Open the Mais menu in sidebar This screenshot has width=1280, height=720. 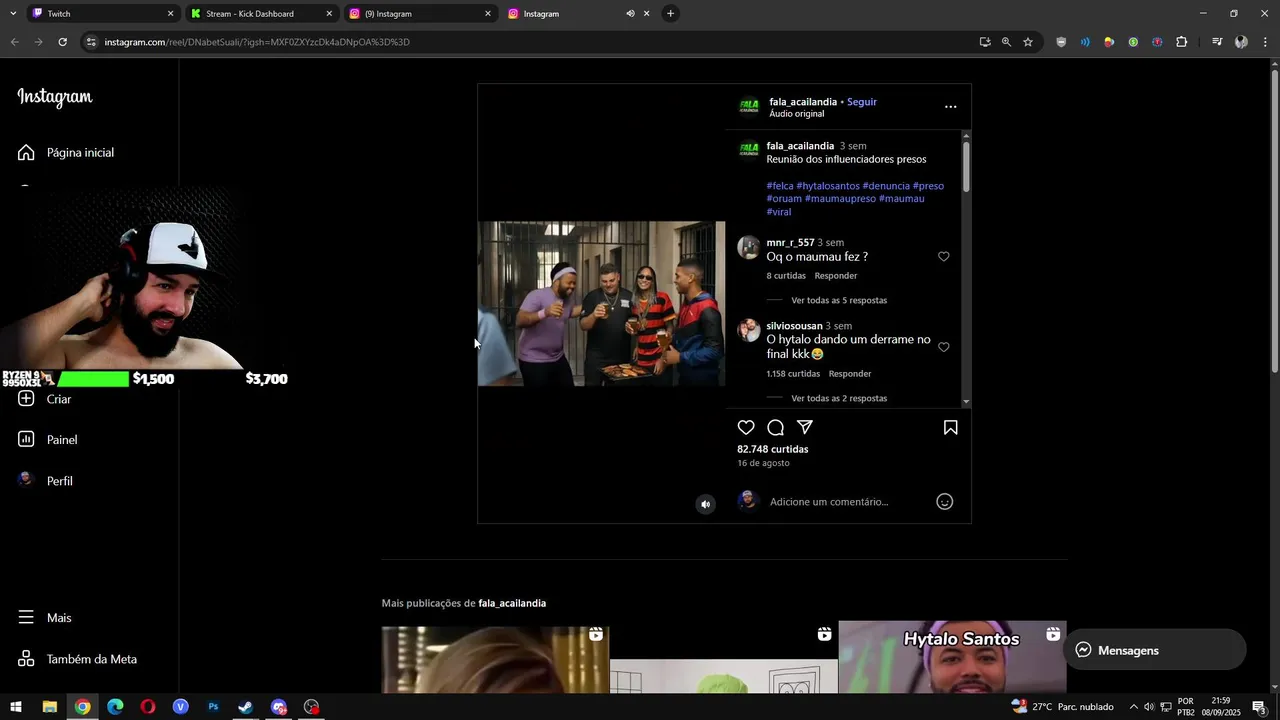[x=45, y=618]
